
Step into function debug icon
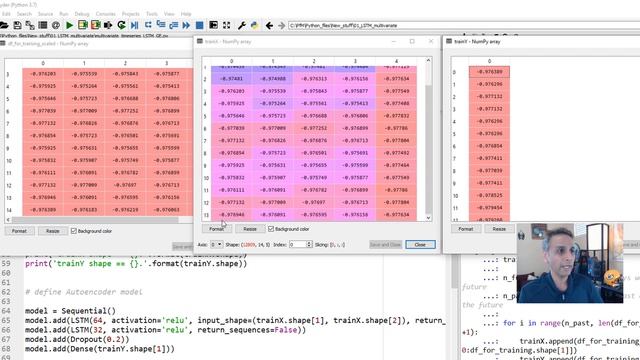tap(161, 25)
